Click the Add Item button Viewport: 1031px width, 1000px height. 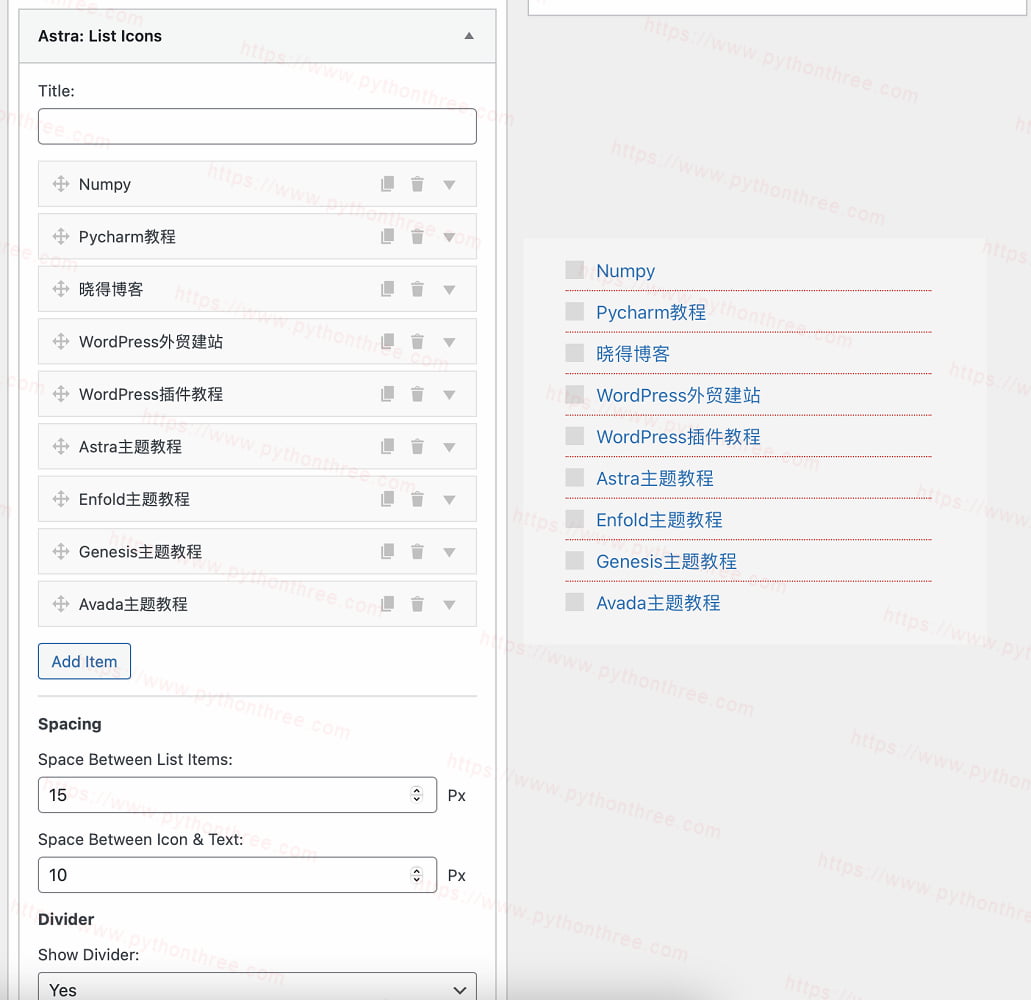point(84,661)
